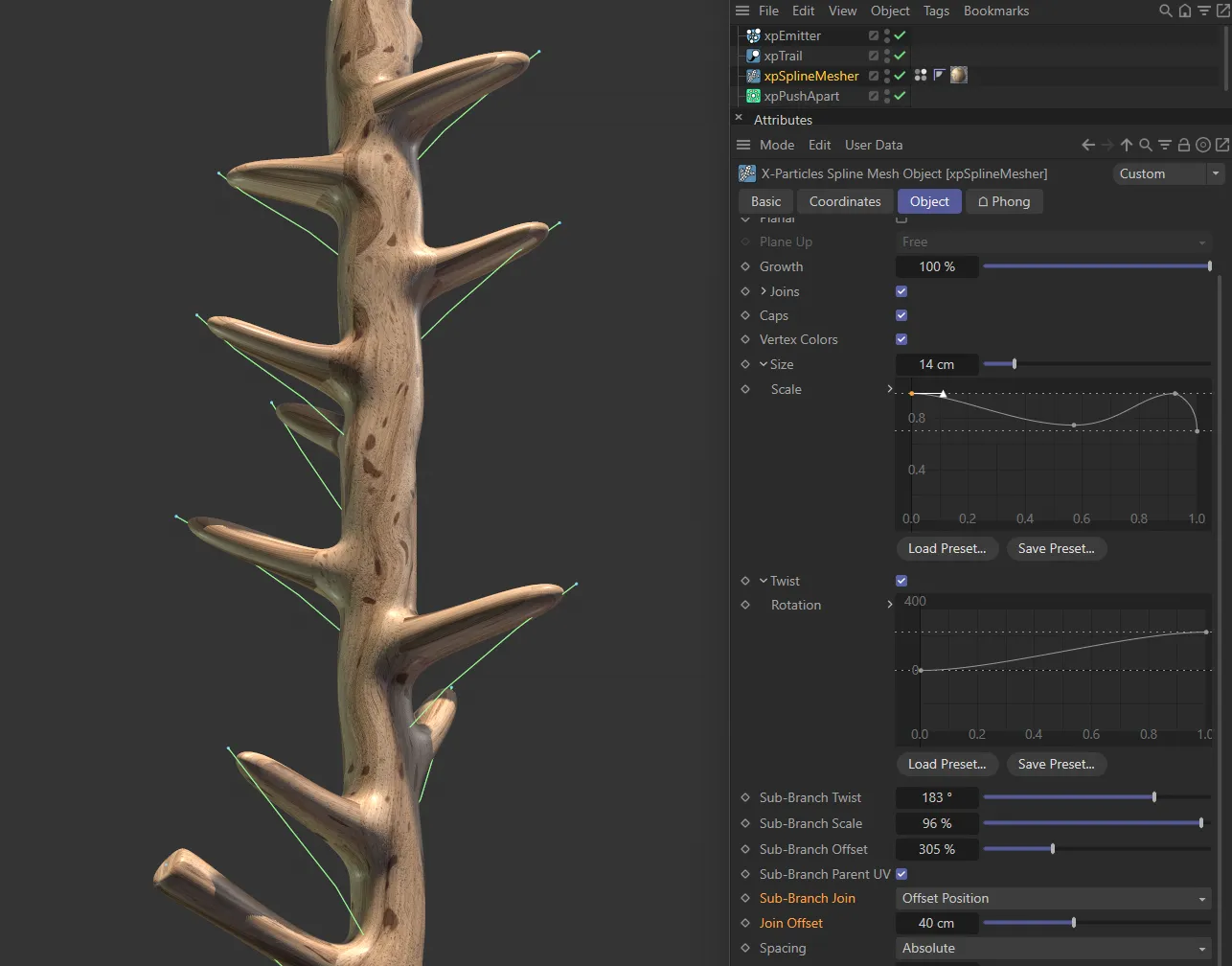The width and height of the screenshot is (1232, 966).
Task: Open the Sub-Branch Join dropdown
Action: coord(1052,898)
